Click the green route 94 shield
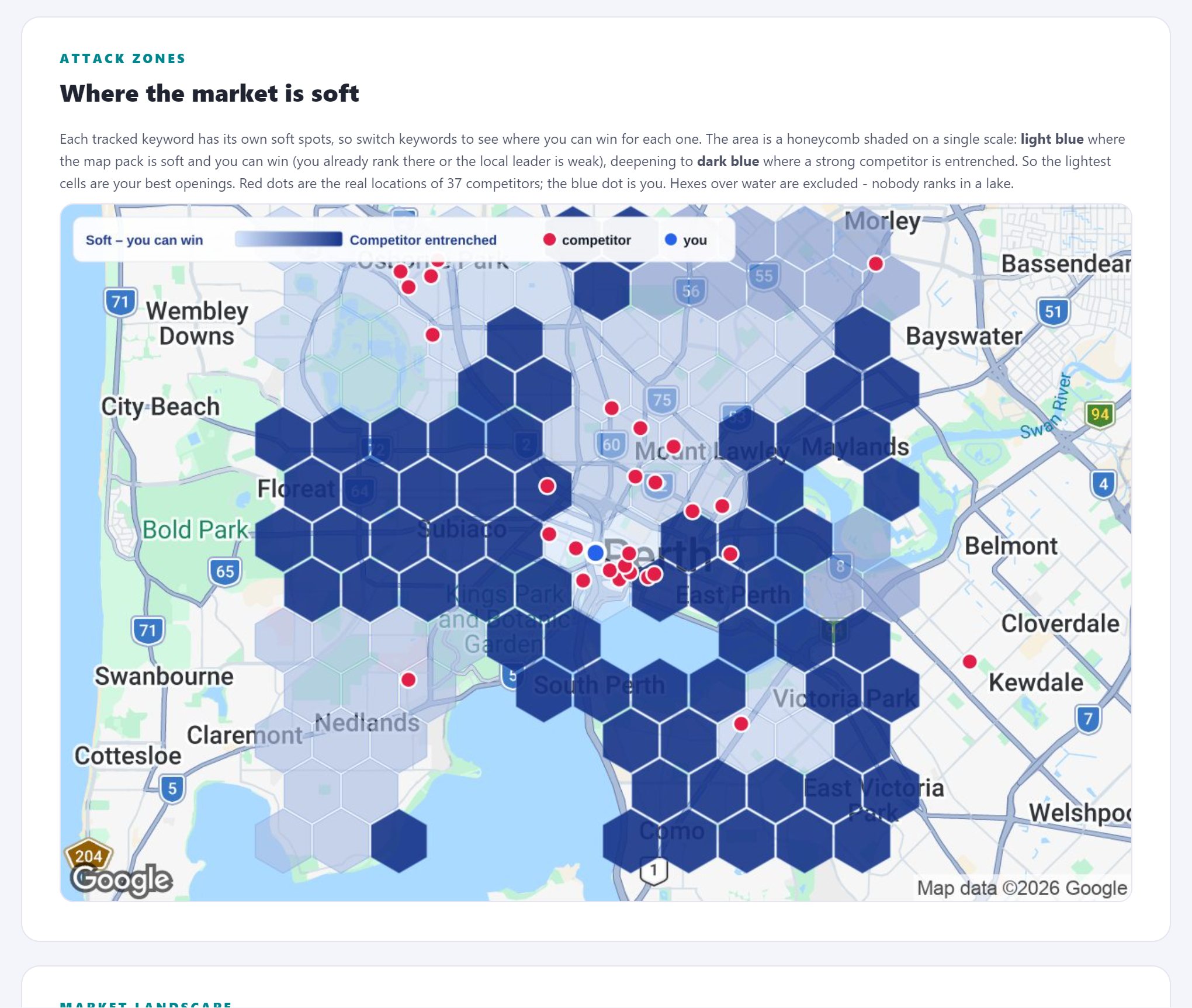The image size is (1192, 1008). point(1099,415)
